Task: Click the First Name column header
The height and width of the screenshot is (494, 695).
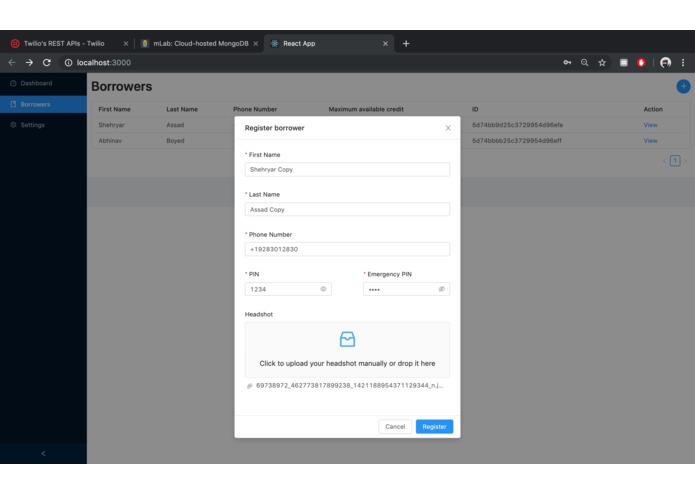Action: [x=114, y=109]
